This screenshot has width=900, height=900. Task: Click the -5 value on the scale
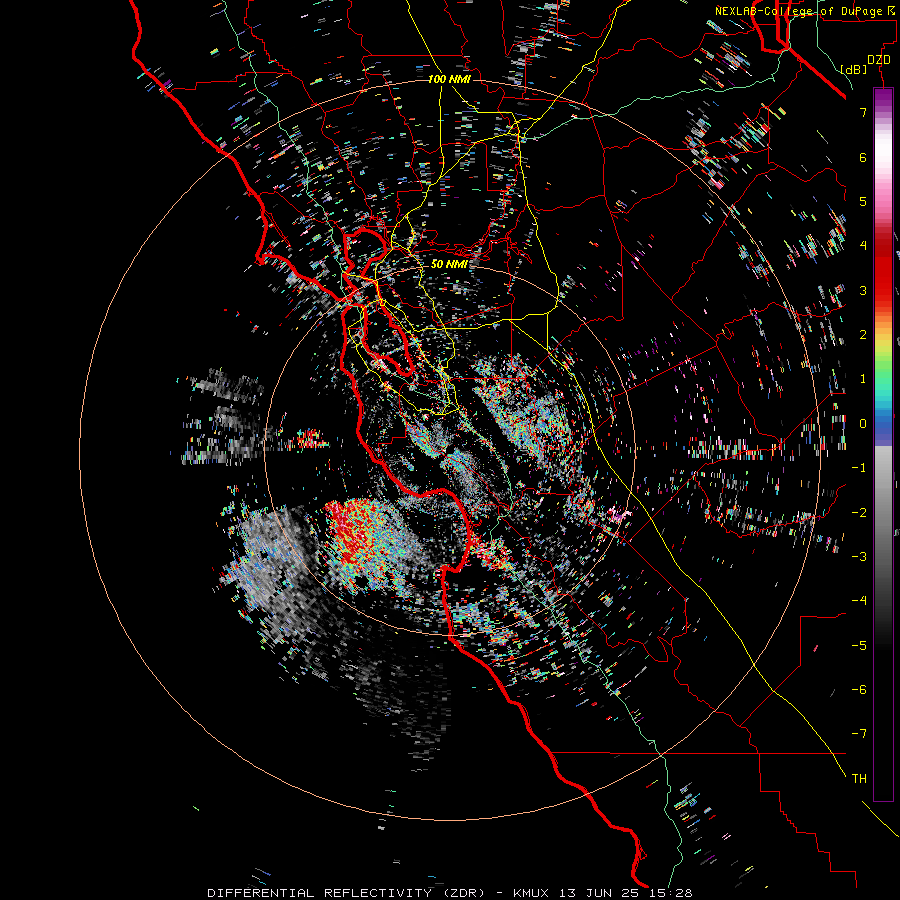(x=859, y=646)
